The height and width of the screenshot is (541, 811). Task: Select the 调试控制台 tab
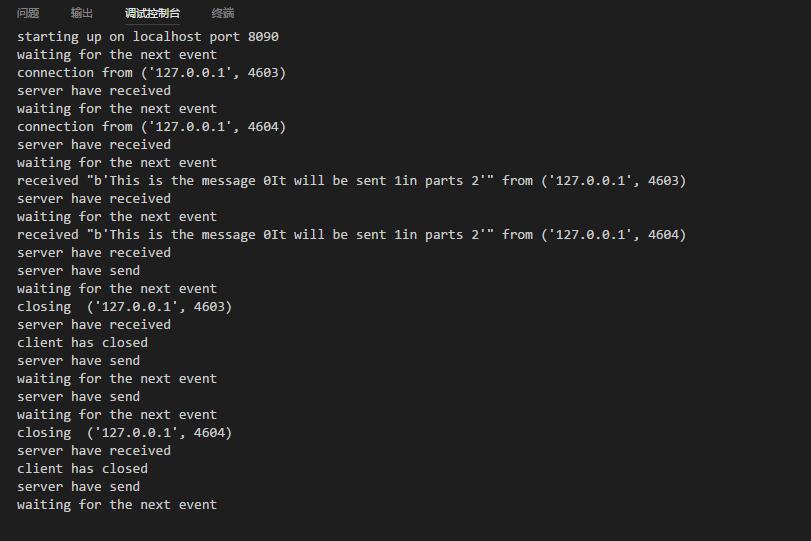(x=152, y=13)
